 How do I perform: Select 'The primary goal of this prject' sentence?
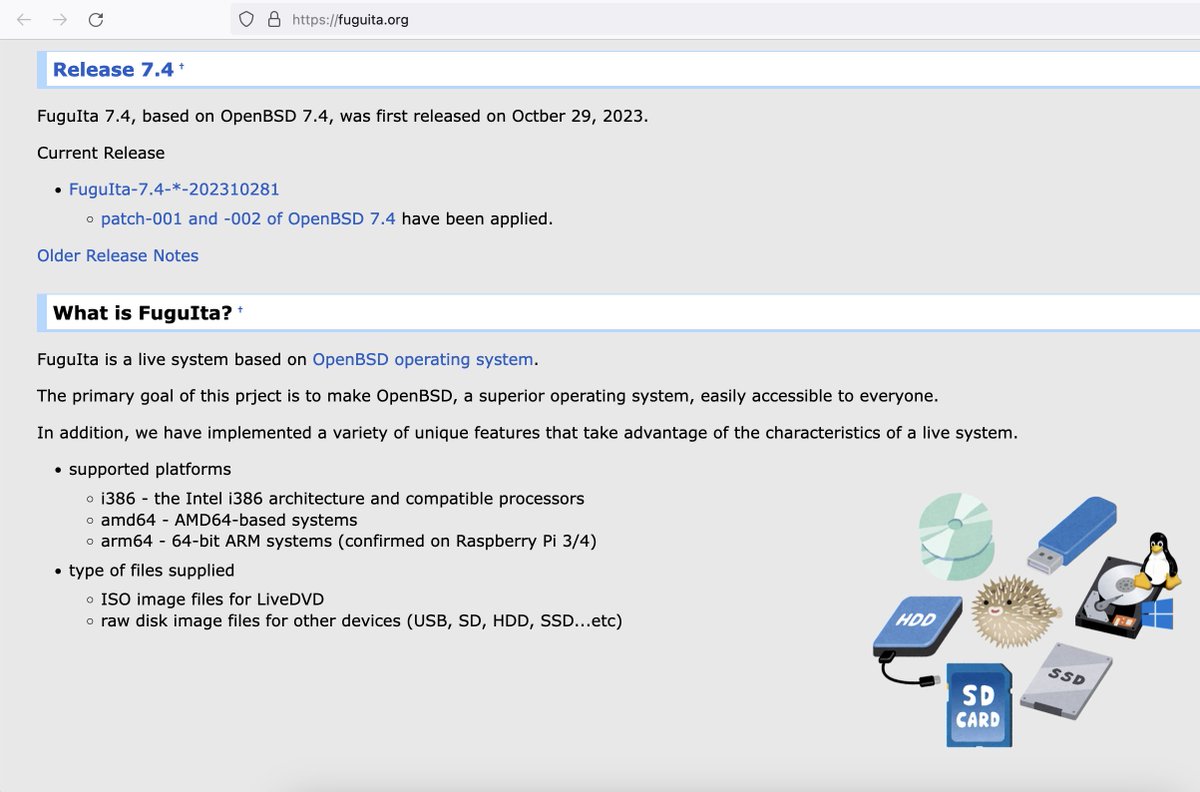(488, 395)
